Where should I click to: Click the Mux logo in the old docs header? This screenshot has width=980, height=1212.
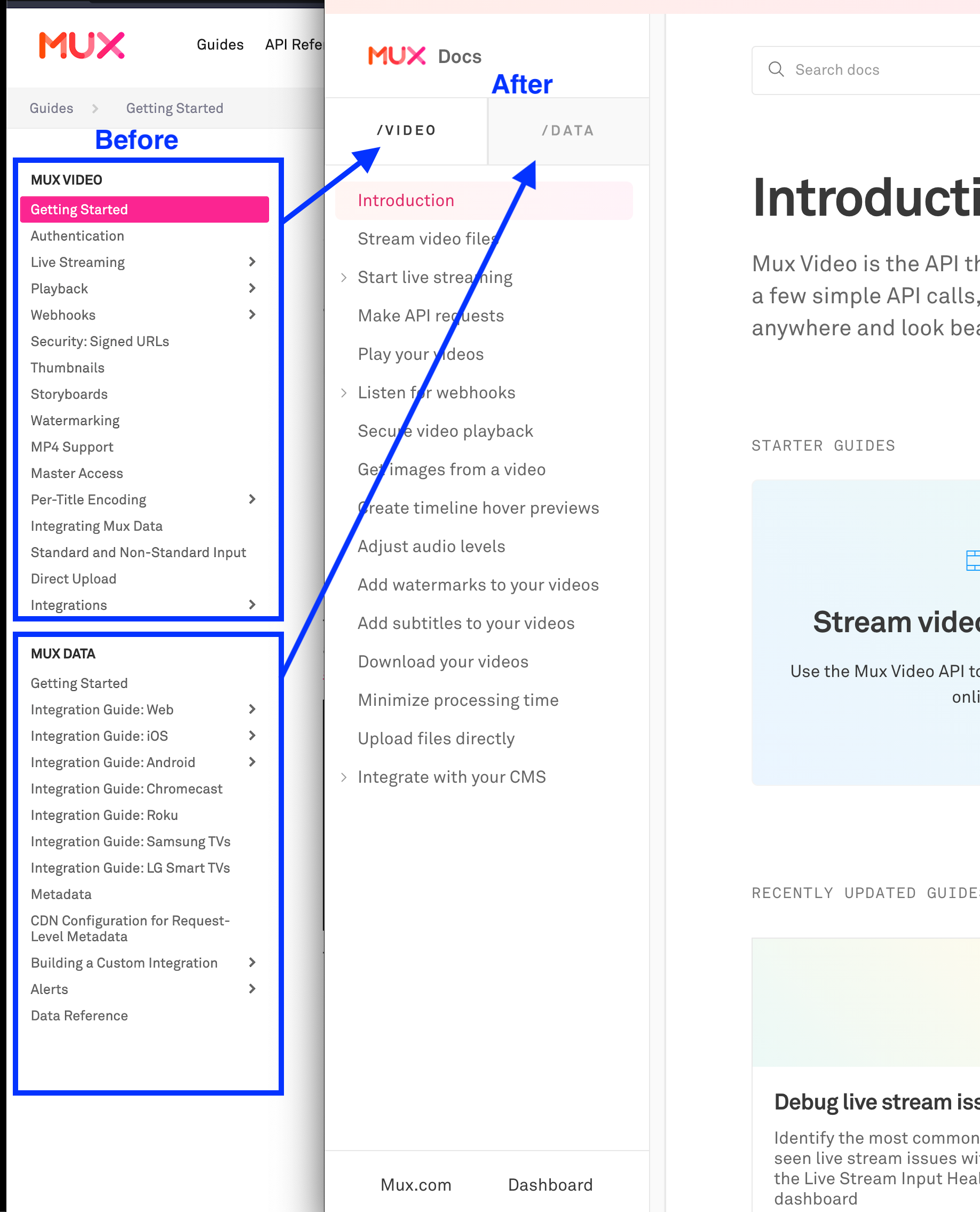(82, 45)
